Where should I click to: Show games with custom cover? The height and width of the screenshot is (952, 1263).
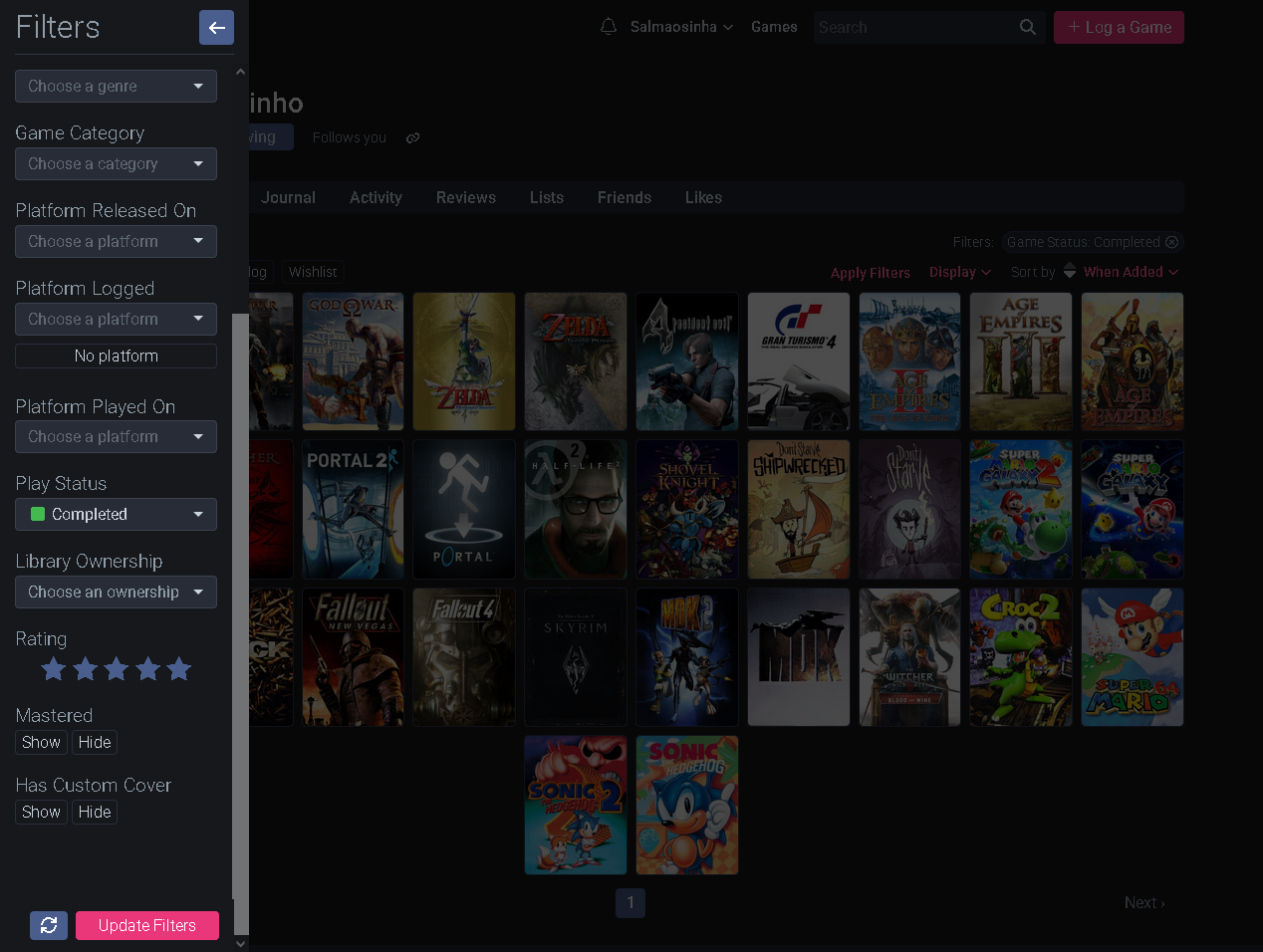tap(41, 813)
